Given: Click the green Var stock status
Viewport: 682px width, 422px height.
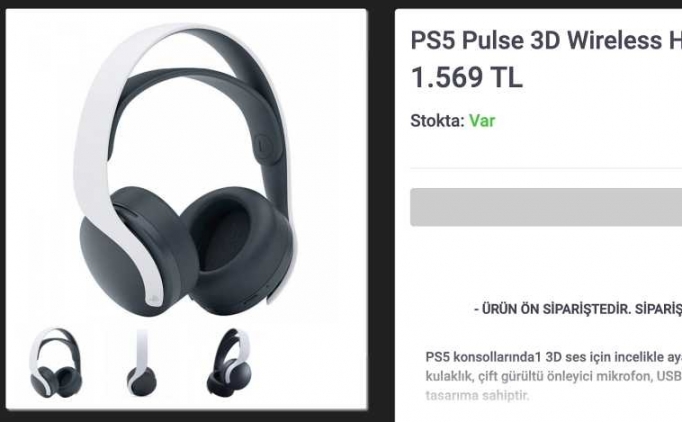Looking at the screenshot, I should point(482,121).
